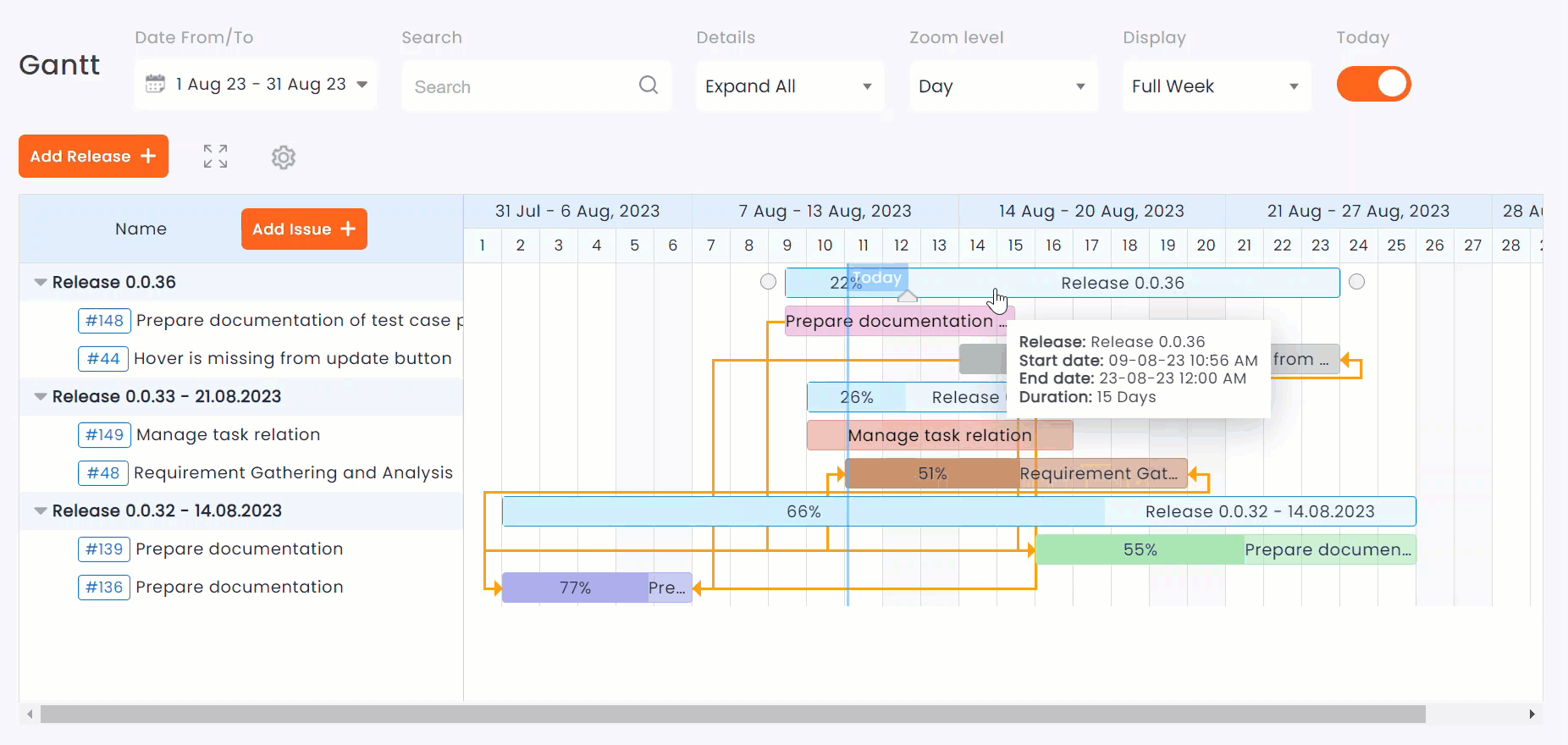This screenshot has height=745, width=1568.
Task: Focus the Search input field
Action: point(521,87)
